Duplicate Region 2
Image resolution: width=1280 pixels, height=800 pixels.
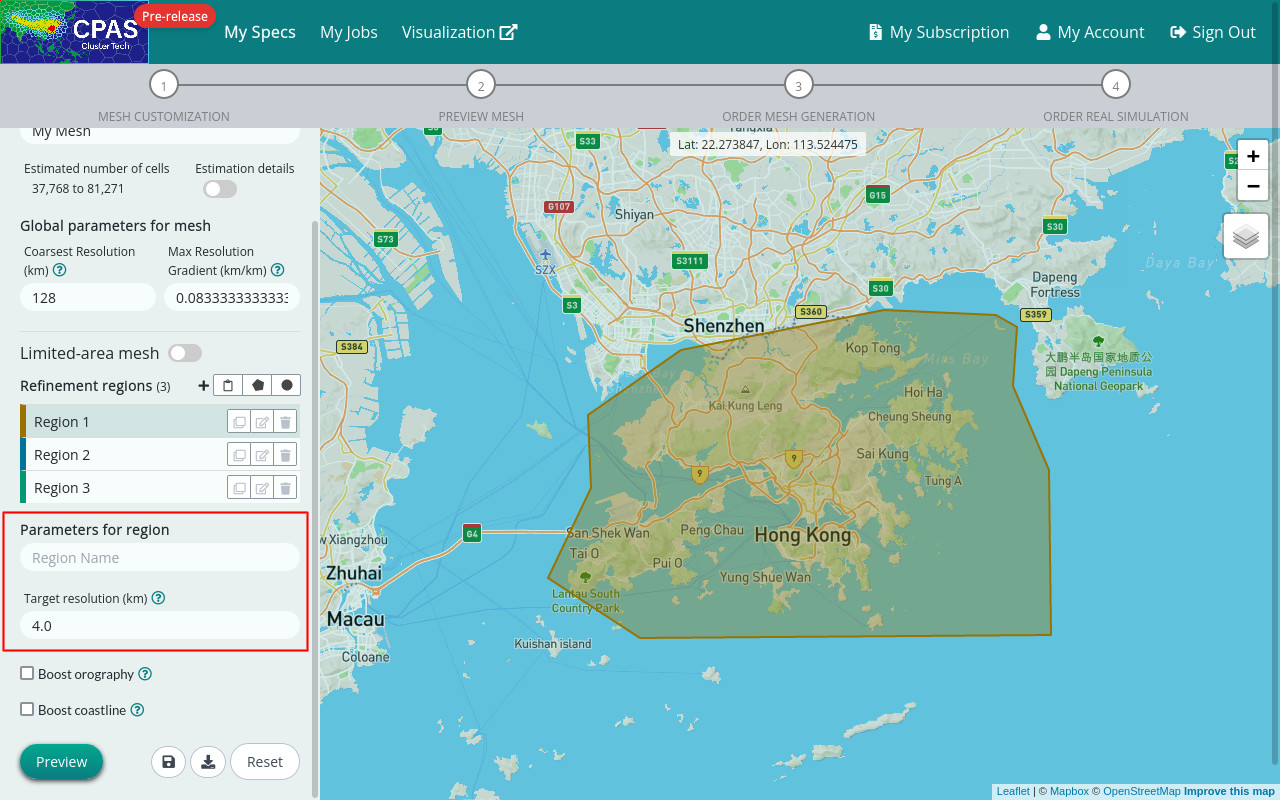pyautogui.click(x=239, y=455)
